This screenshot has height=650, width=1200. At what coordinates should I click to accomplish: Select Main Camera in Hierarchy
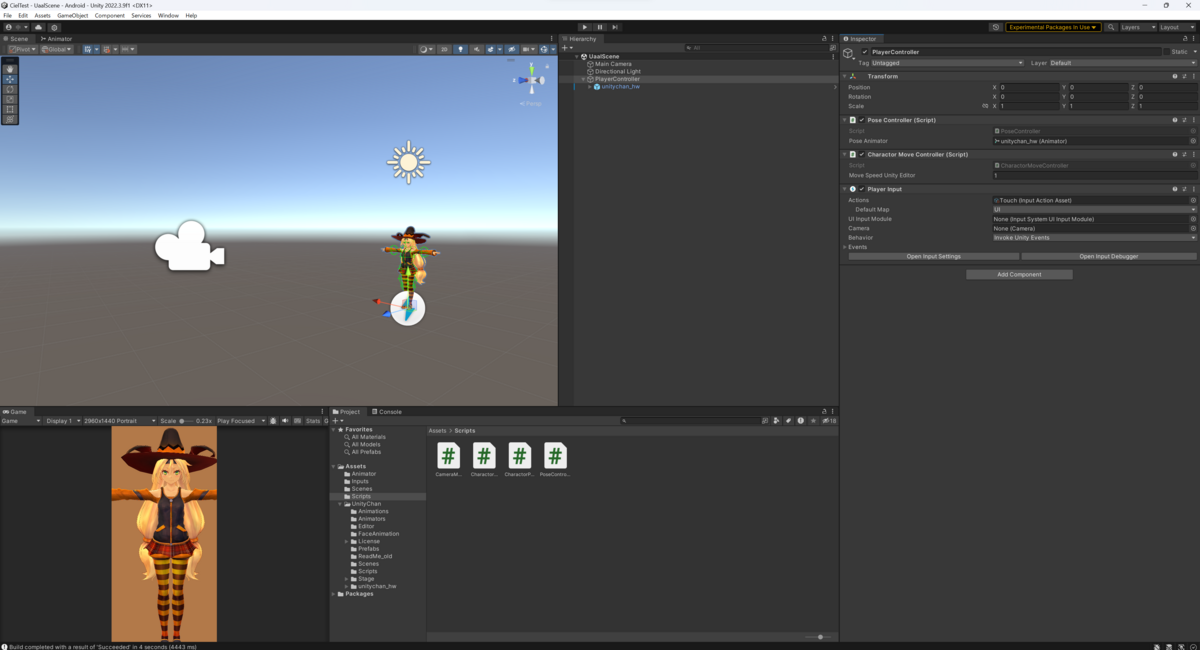(x=613, y=64)
